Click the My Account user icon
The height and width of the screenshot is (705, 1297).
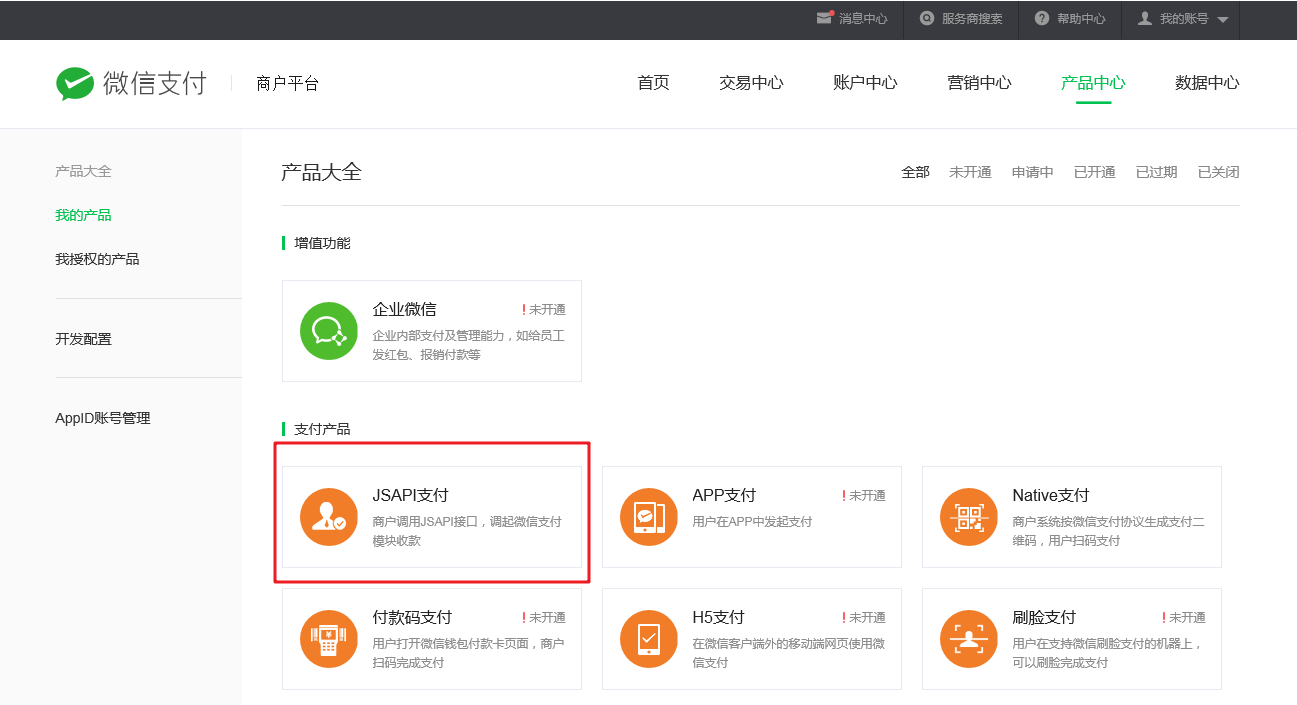point(1145,18)
